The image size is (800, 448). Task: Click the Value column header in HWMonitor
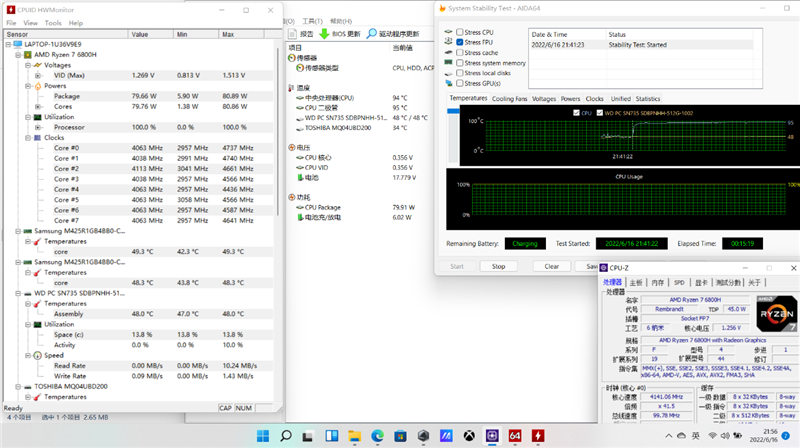[x=150, y=34]
